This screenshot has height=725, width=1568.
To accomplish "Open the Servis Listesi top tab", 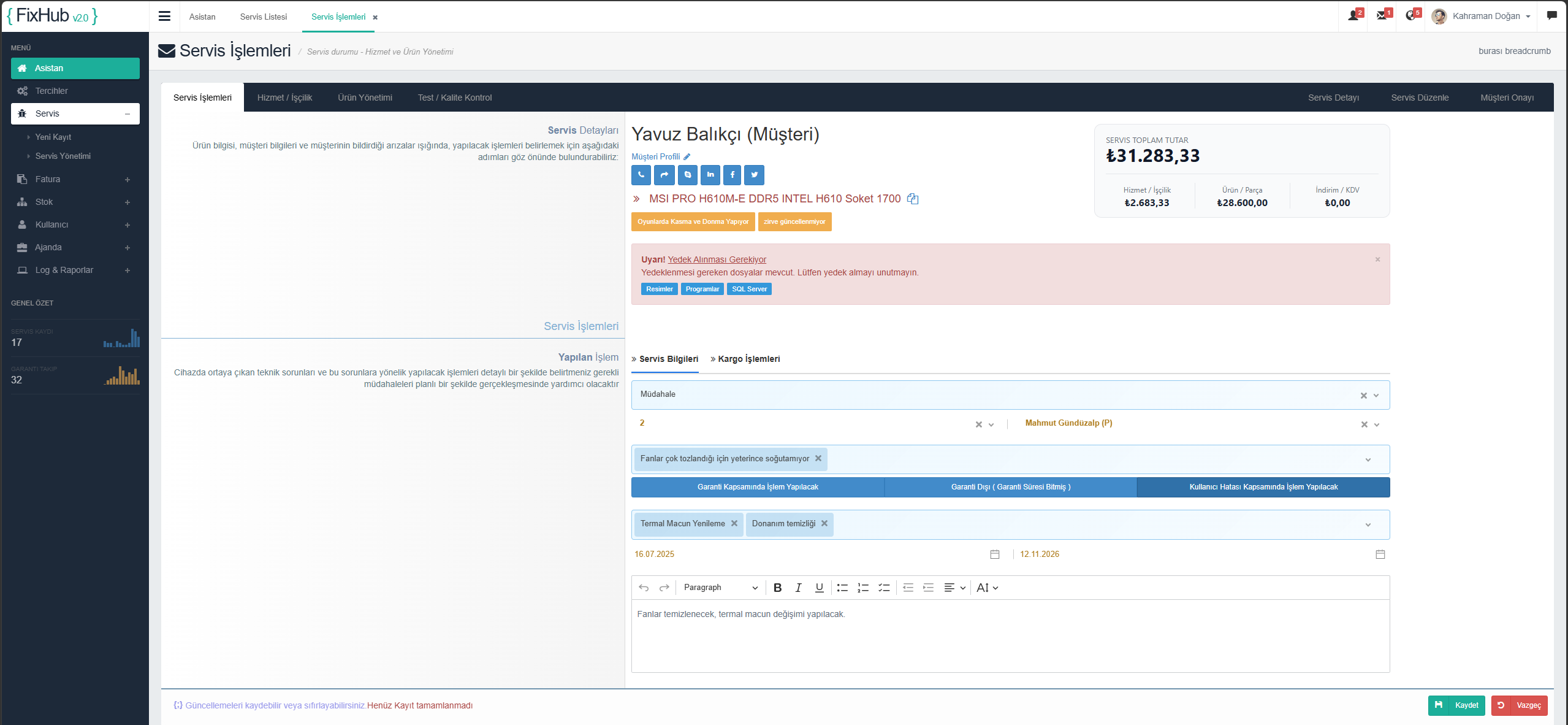I will click(x=264, y=17).
